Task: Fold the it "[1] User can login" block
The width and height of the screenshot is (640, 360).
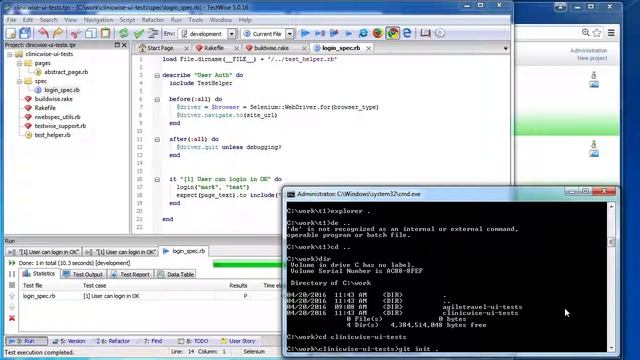Action: [157, 179]
